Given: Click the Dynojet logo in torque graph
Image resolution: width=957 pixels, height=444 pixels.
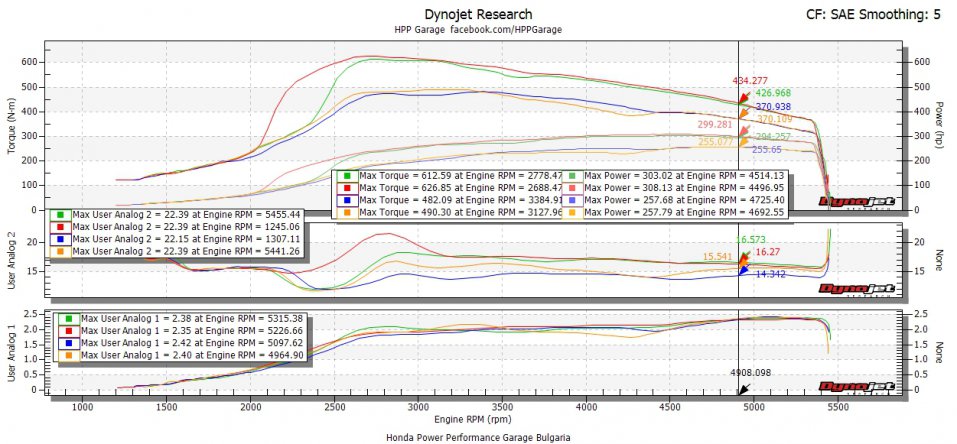Looking at the screenshot, I should coord(855,201).
